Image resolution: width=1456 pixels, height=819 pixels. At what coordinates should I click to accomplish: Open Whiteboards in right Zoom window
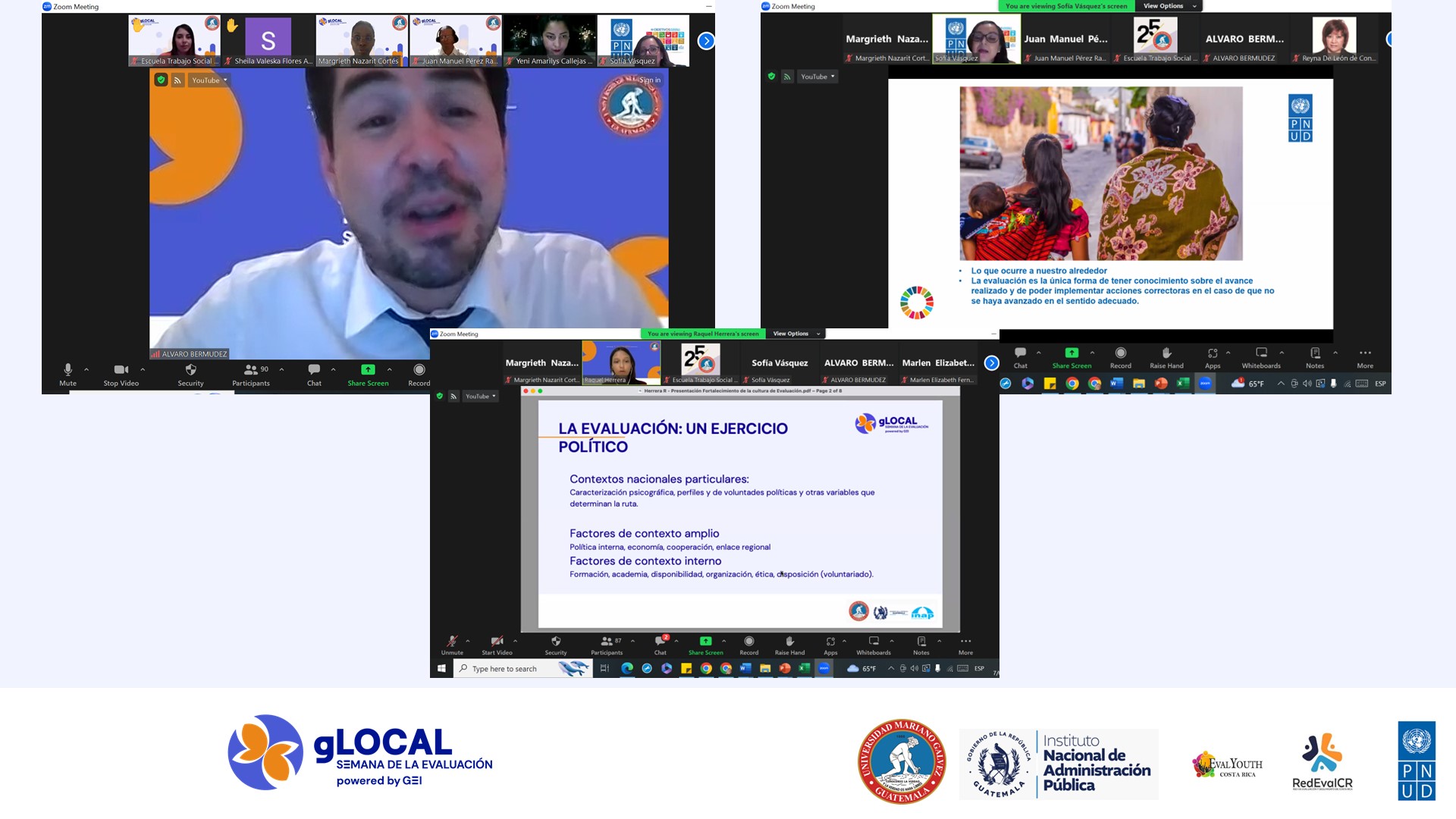pos(1261,358)
